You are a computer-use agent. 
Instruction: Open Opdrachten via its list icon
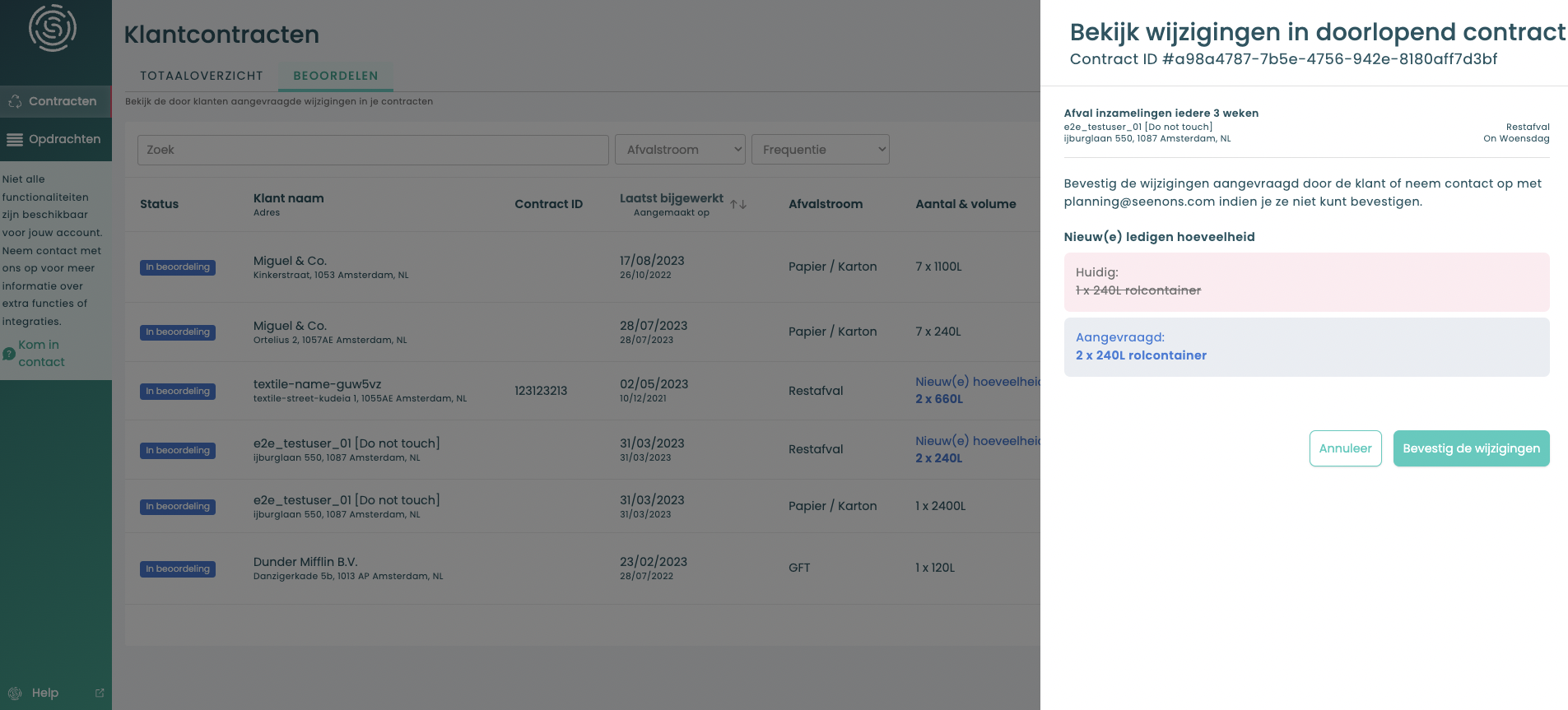click(15, 139)
